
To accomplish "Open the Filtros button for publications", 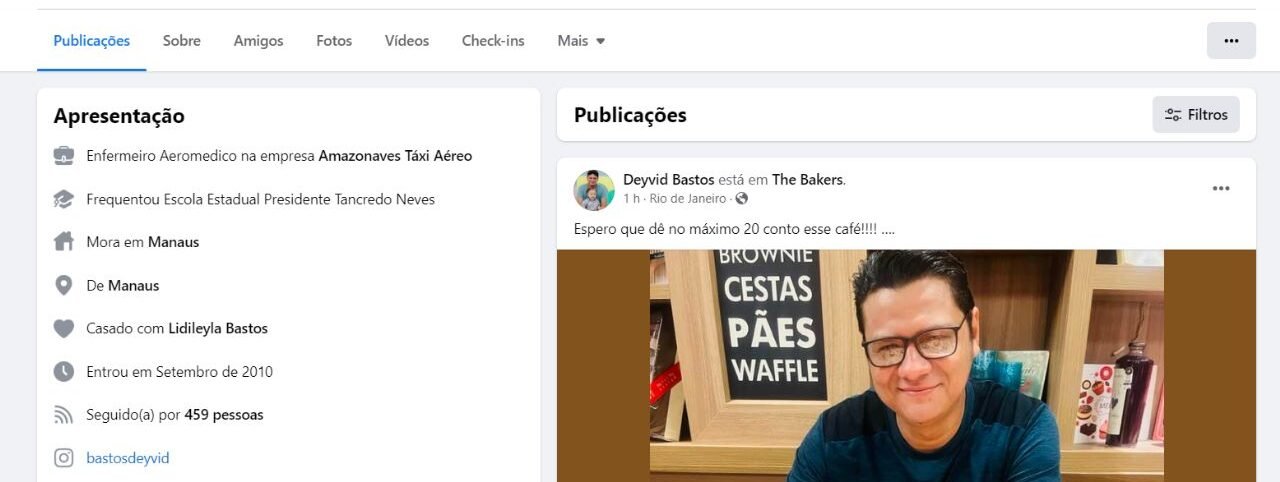I will tap(1196, 115).
